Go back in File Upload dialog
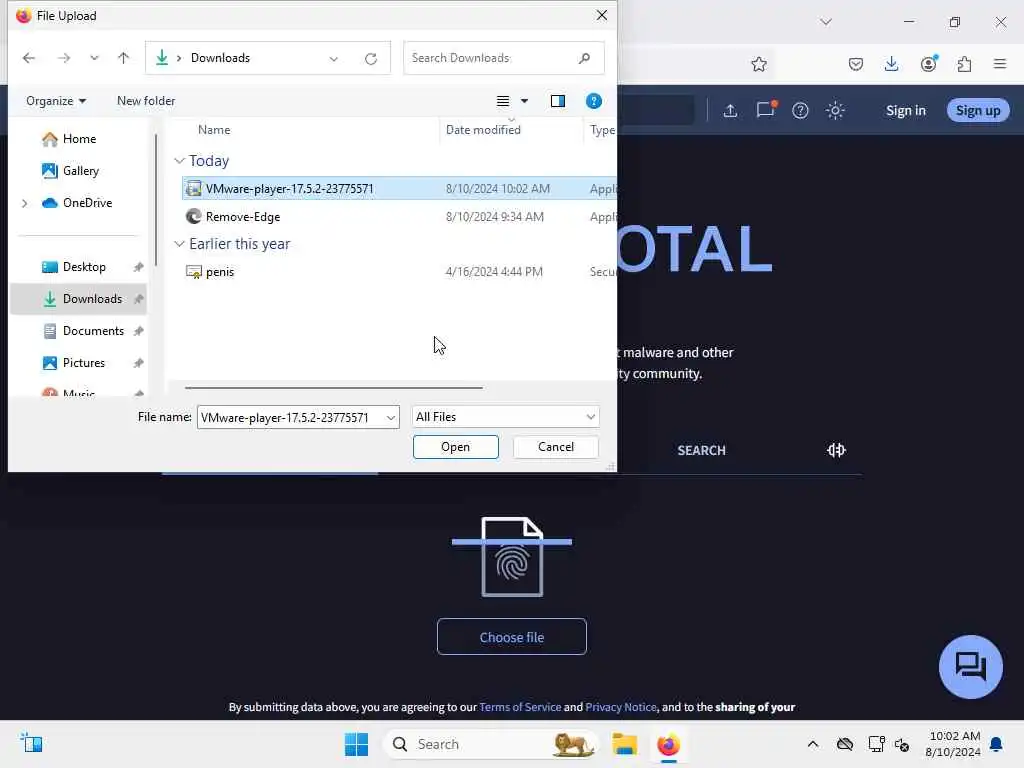 point(29,58)
